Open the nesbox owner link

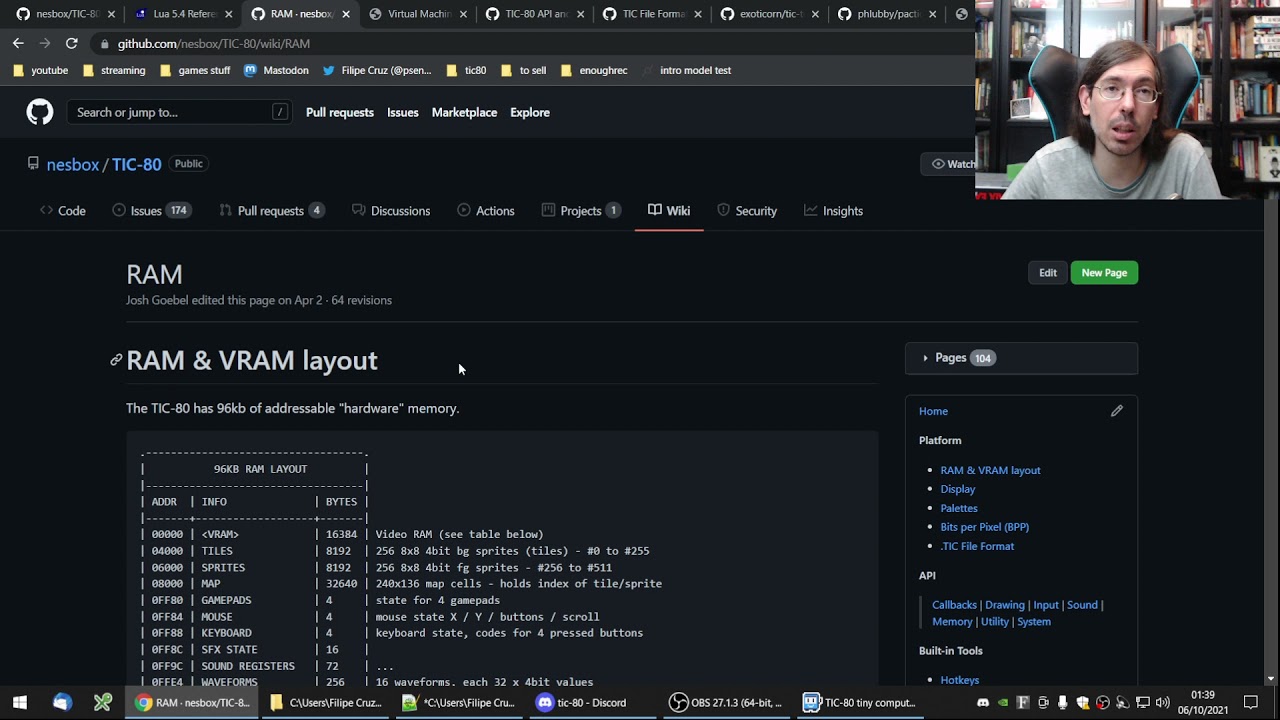click(72, 164)
